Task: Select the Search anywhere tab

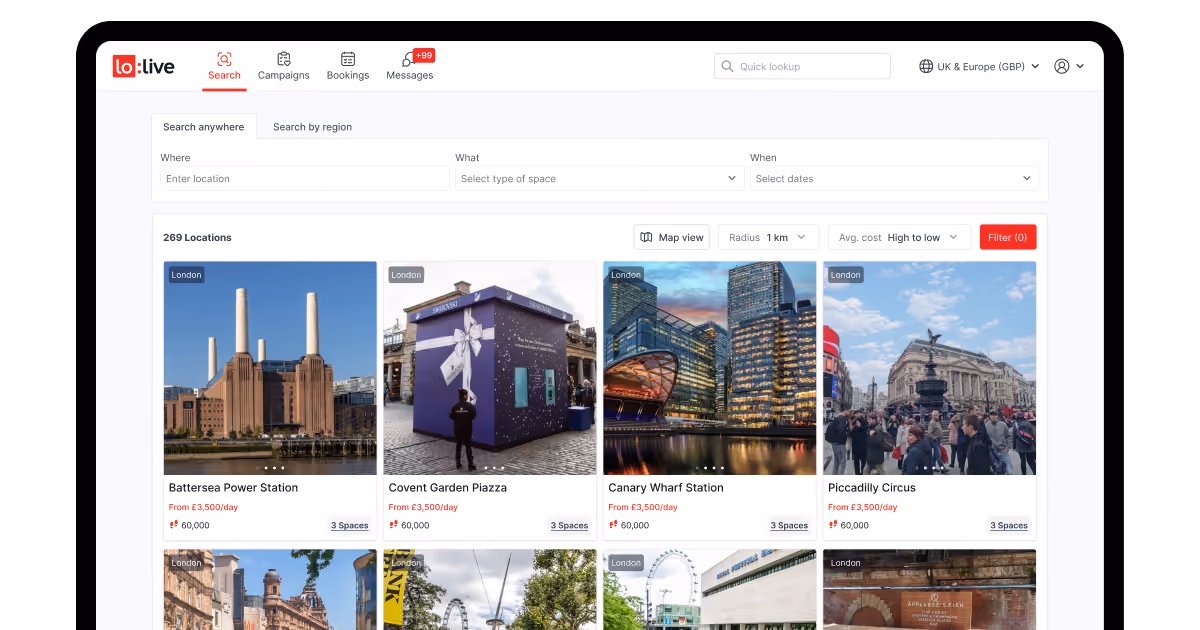Action: click(204, 127)
